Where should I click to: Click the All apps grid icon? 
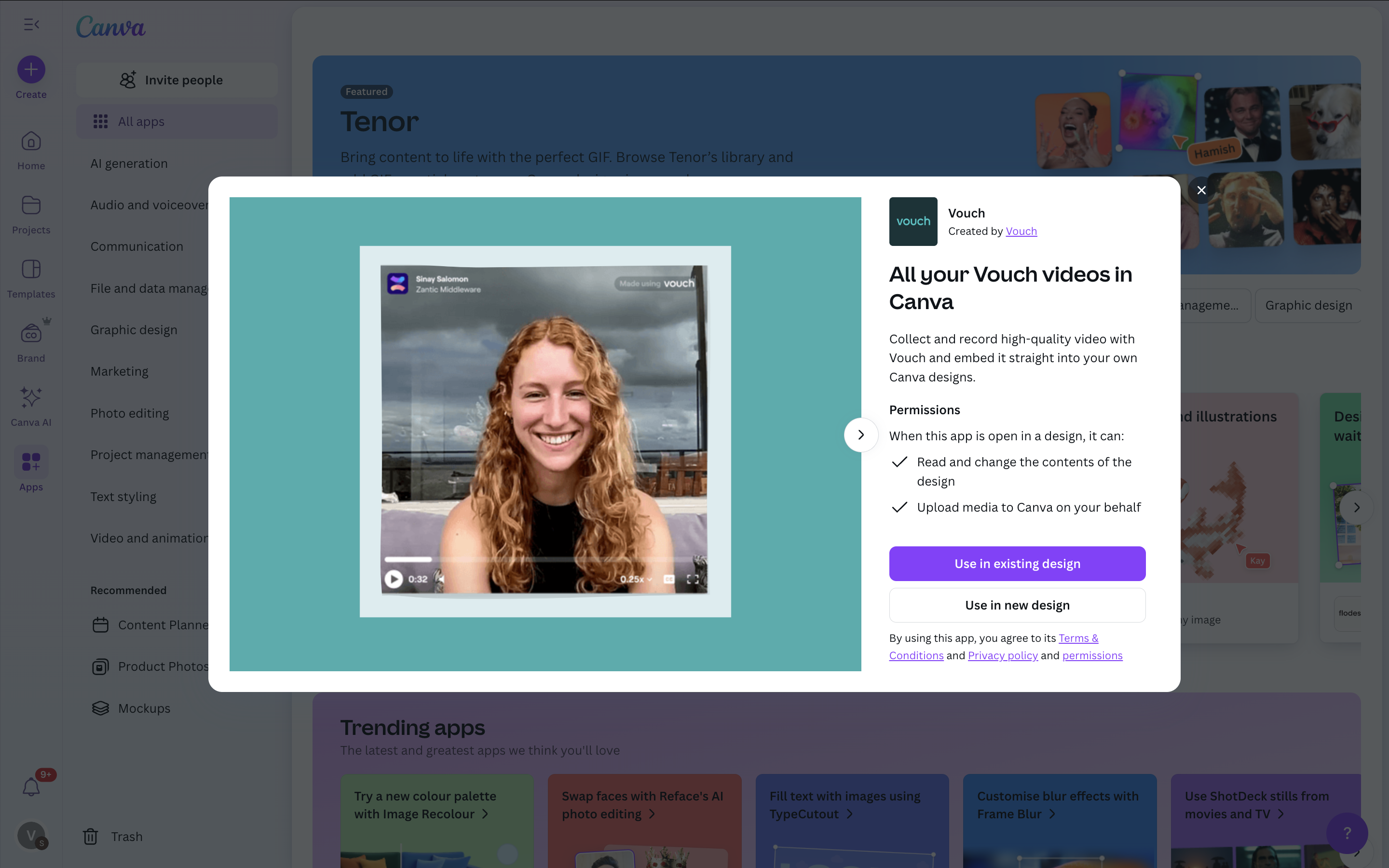[x=100, y=122]
